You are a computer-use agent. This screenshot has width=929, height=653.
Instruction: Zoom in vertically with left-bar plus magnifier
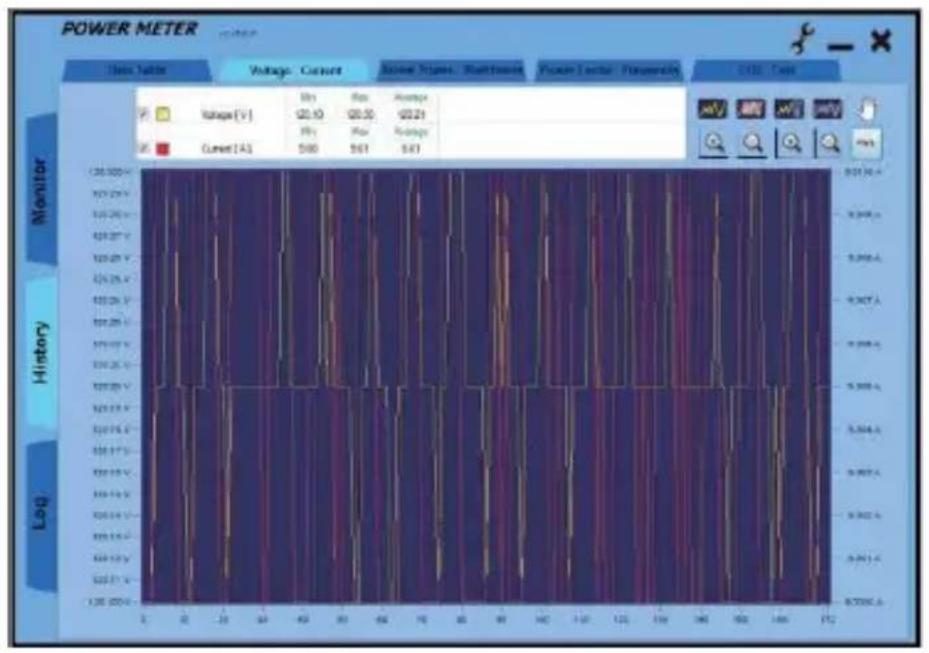tap(790, 143)
